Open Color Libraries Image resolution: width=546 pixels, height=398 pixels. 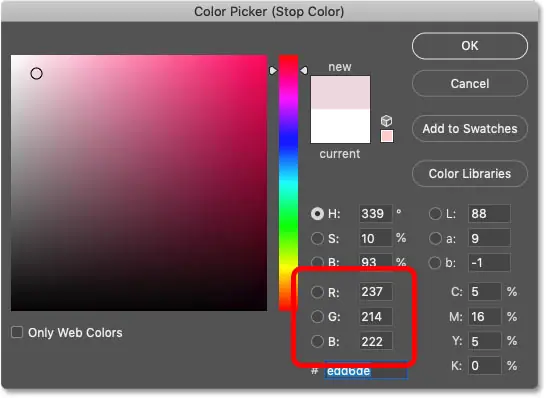(x=469, y=173)
